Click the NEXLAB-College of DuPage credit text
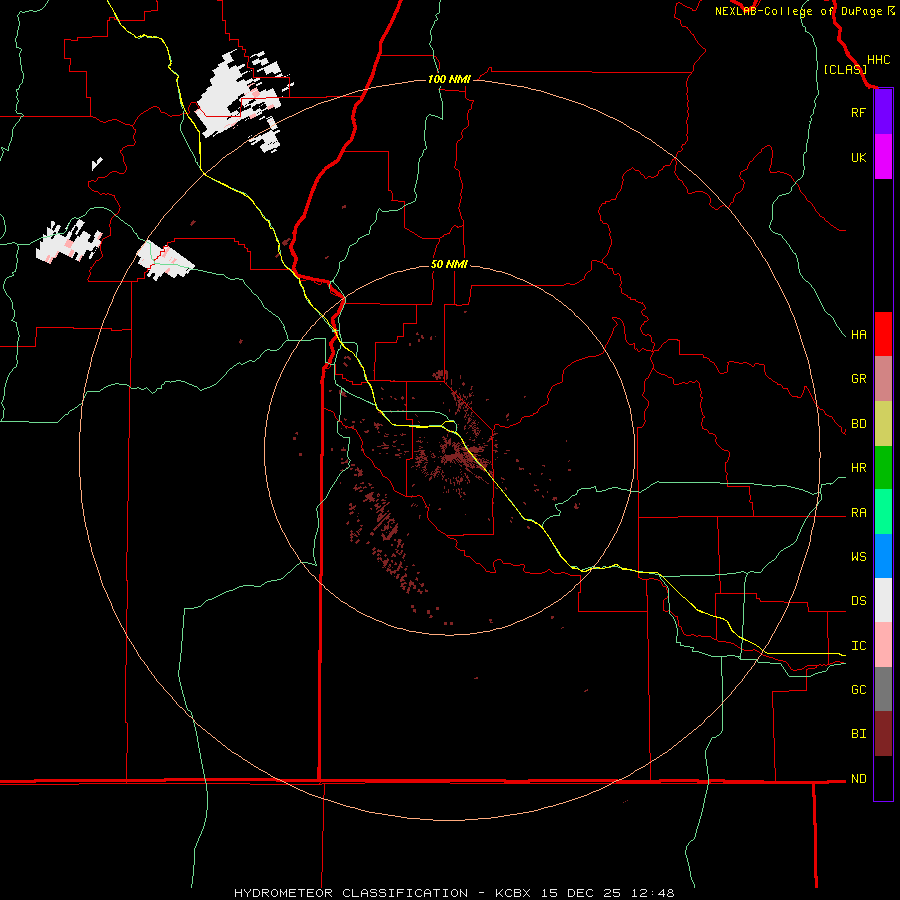Image resolution: width=900 pixels, height=900 pixels. click(798, 11)
